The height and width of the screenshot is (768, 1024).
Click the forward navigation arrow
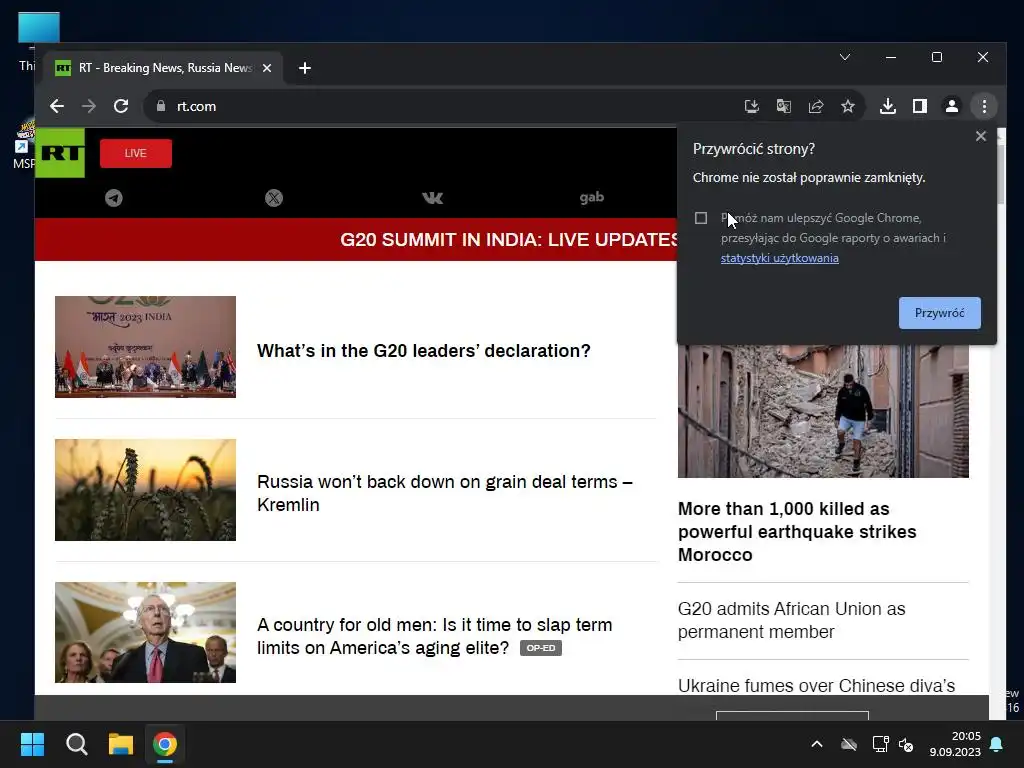[x=89, y=106]
